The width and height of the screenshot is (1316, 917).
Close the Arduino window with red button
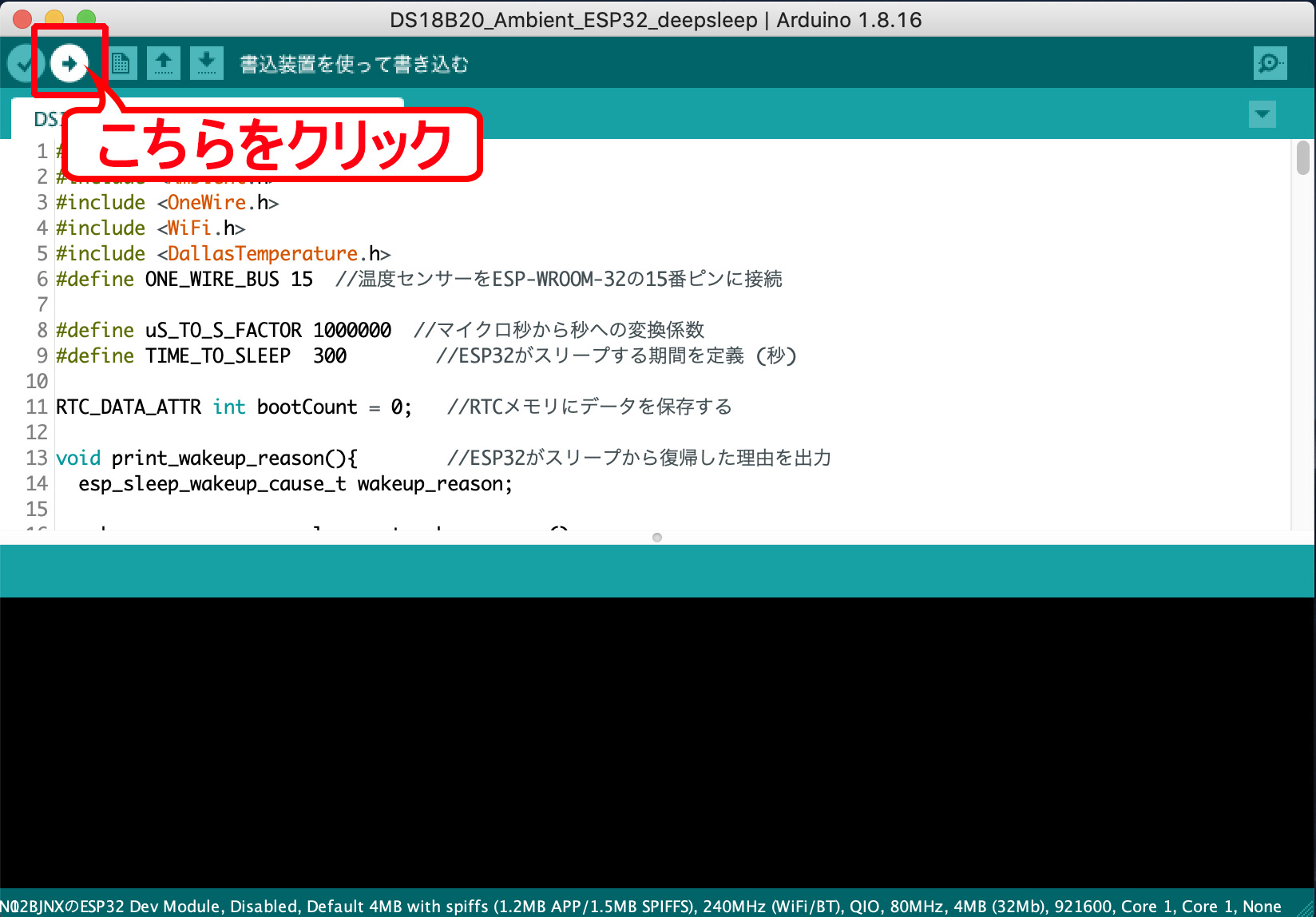(x=22, y=19)
